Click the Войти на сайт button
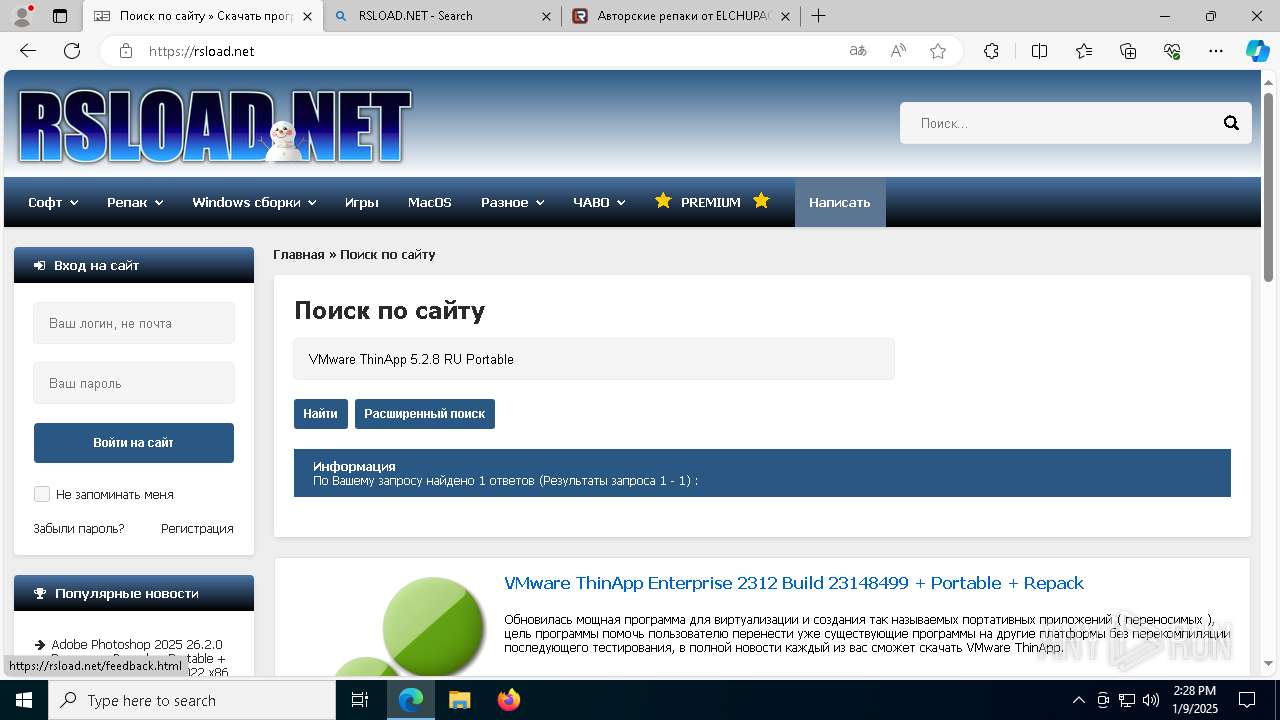Screen dimensions: 1280x720 134,443
